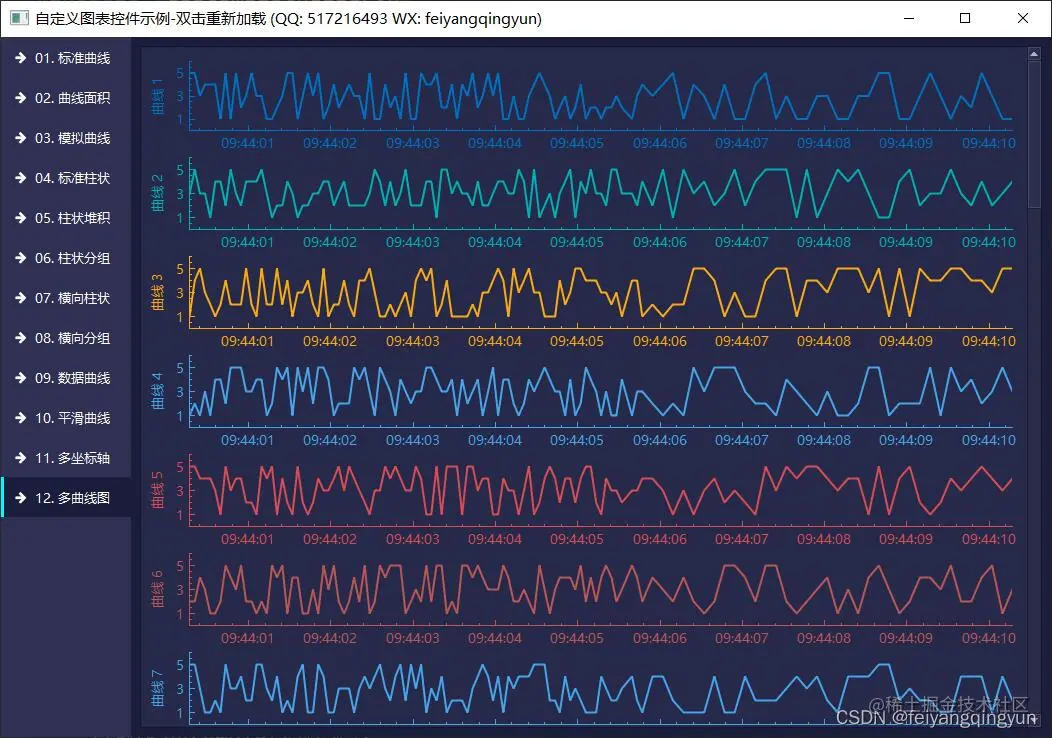Viewport: 1052px width, 738px height.
Task: Click the arrow icon beside 02. 曲线面积
Action: coord(21,98)
